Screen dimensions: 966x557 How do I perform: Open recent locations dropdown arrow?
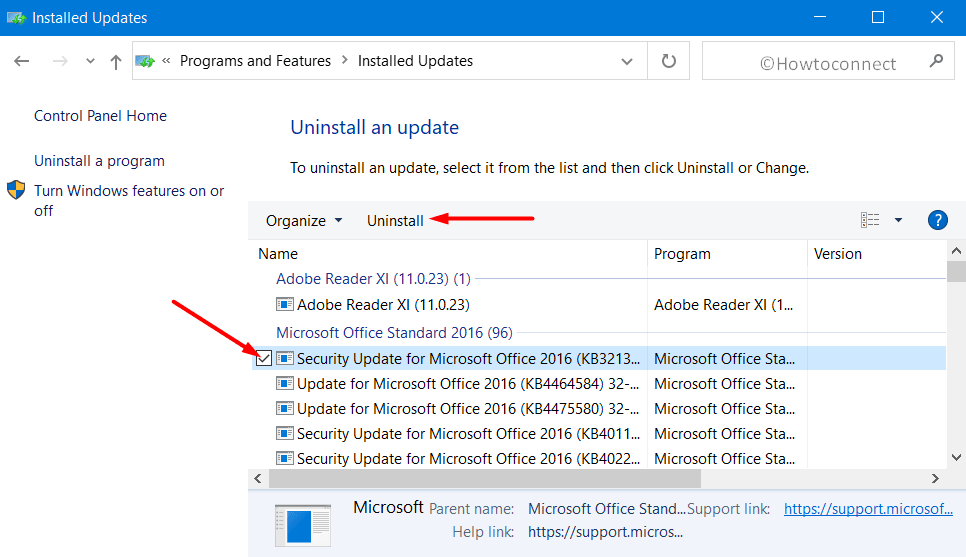(x=91, y=61)
